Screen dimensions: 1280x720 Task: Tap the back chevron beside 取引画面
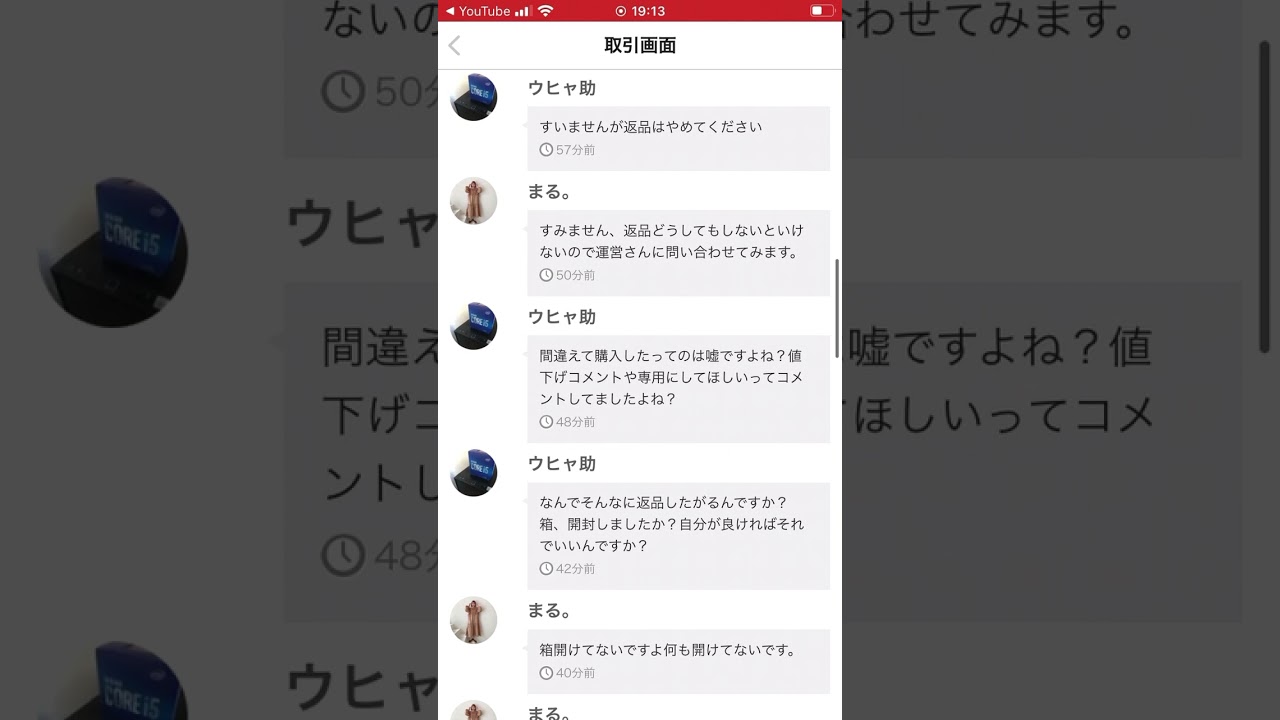tap(454, 46)
